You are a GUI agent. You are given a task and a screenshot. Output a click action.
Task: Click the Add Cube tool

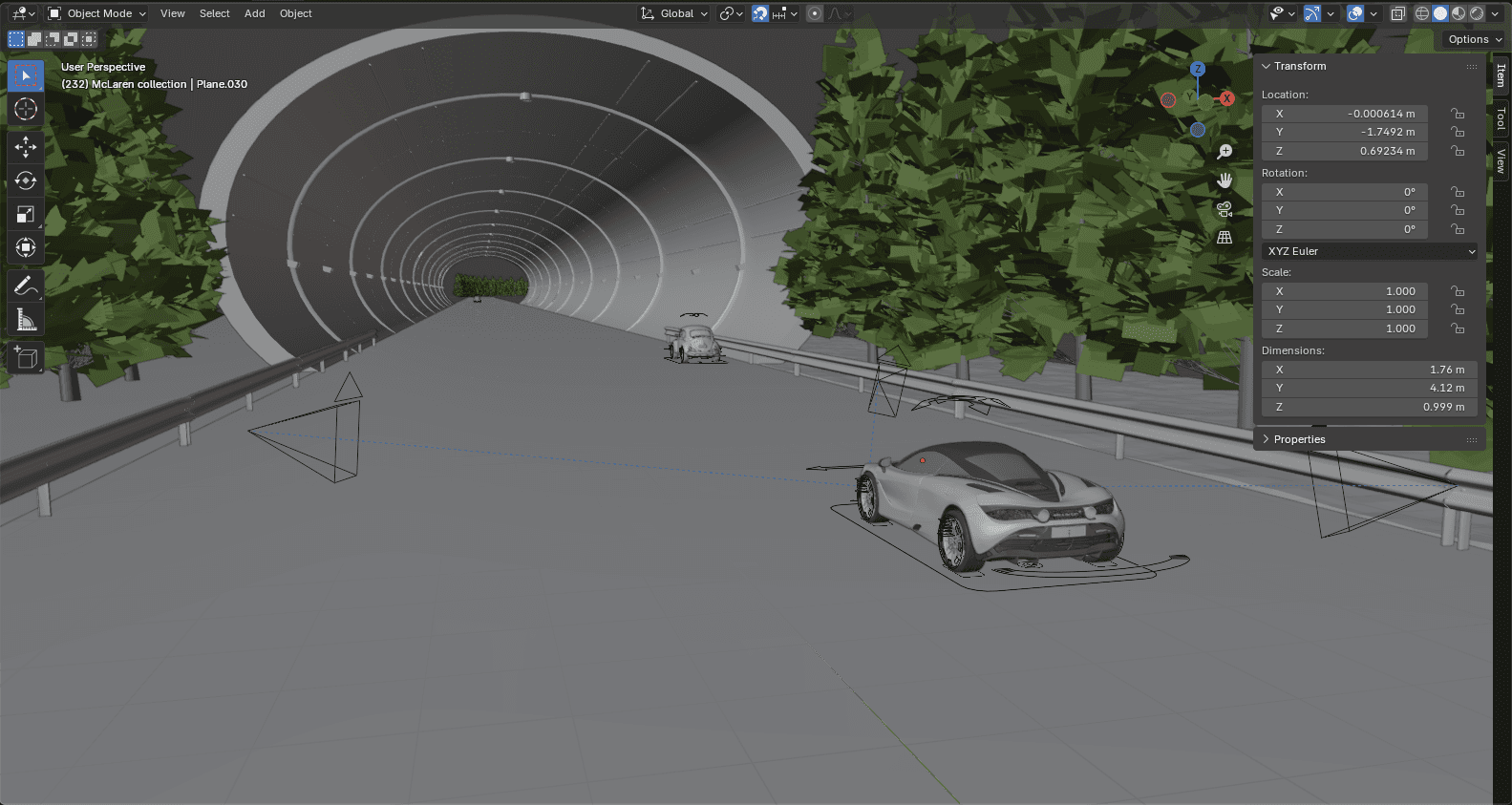coord(26,358)
